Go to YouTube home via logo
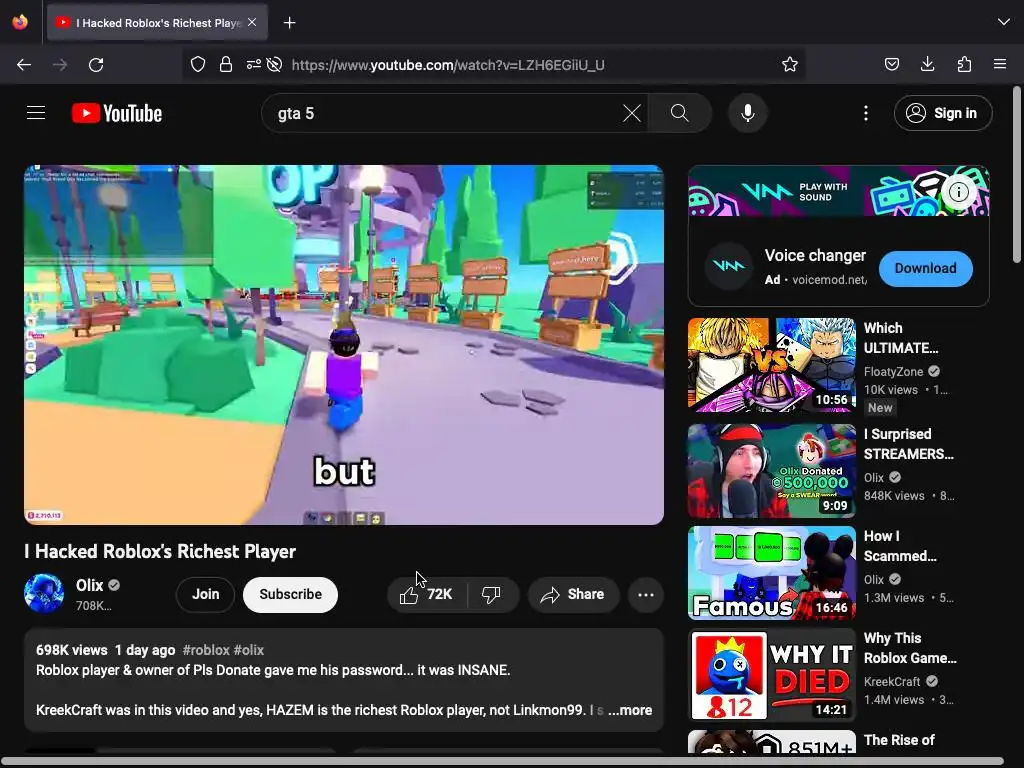Viewport: 1024px width, 768px height. pos(117,113)
